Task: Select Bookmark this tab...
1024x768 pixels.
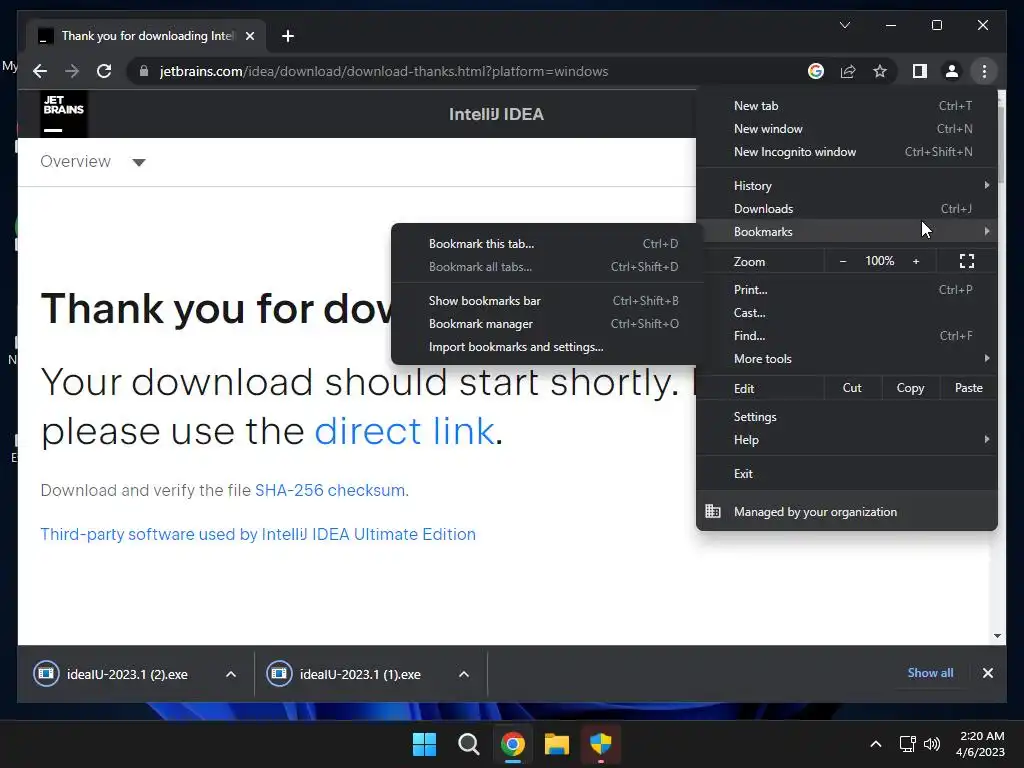Action: 547,244
